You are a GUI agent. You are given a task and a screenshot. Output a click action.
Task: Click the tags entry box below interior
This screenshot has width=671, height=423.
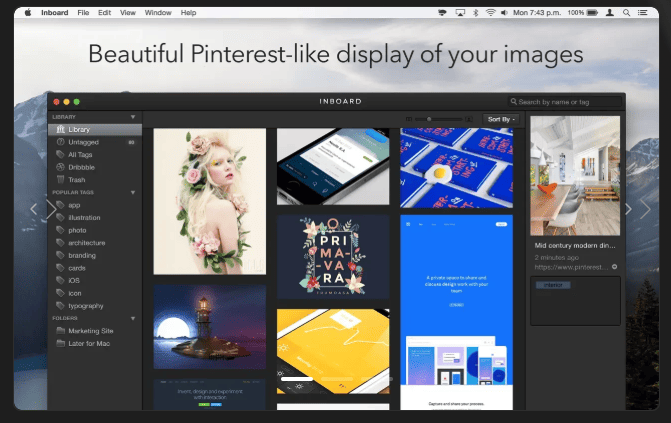tap(575, 301)
